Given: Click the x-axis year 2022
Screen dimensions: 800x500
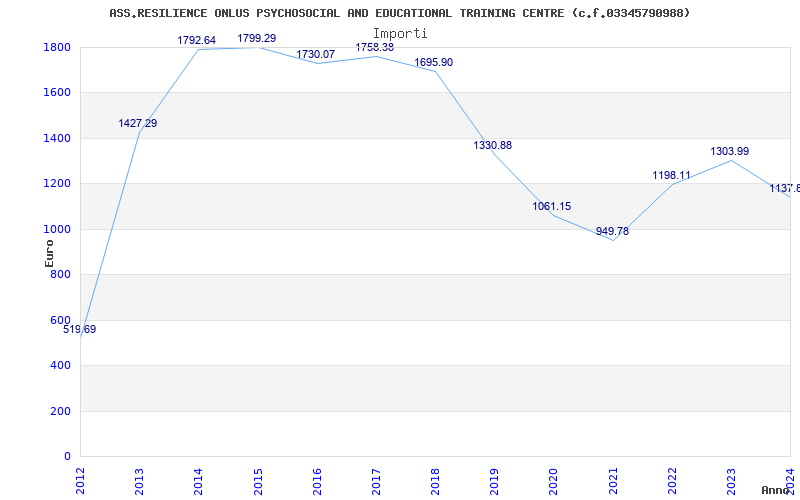Looking at the screenshot, I should tap(672, 481).
